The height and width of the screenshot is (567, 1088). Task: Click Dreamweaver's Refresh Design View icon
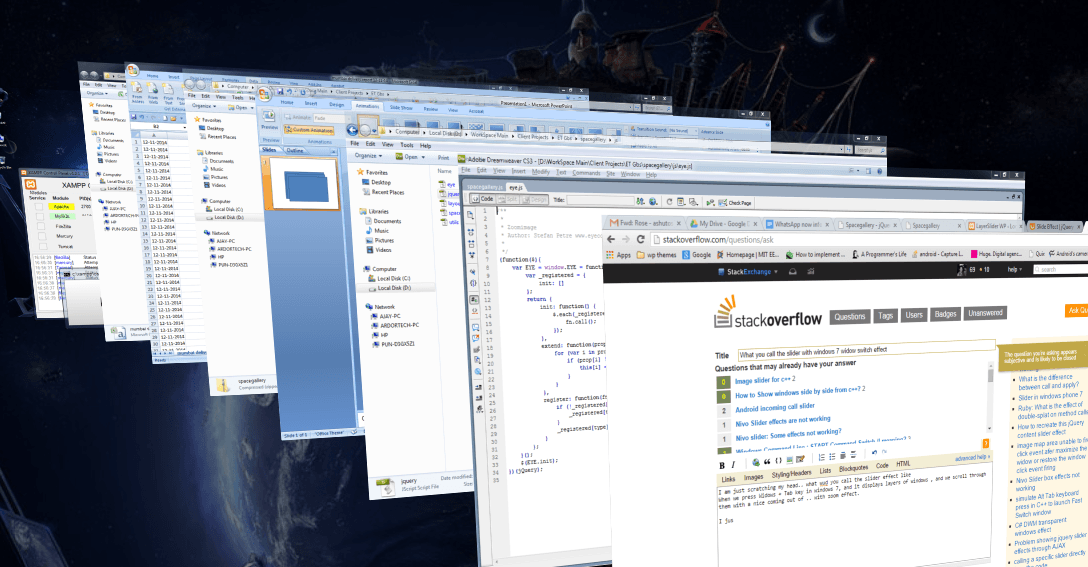pos(670,202)
